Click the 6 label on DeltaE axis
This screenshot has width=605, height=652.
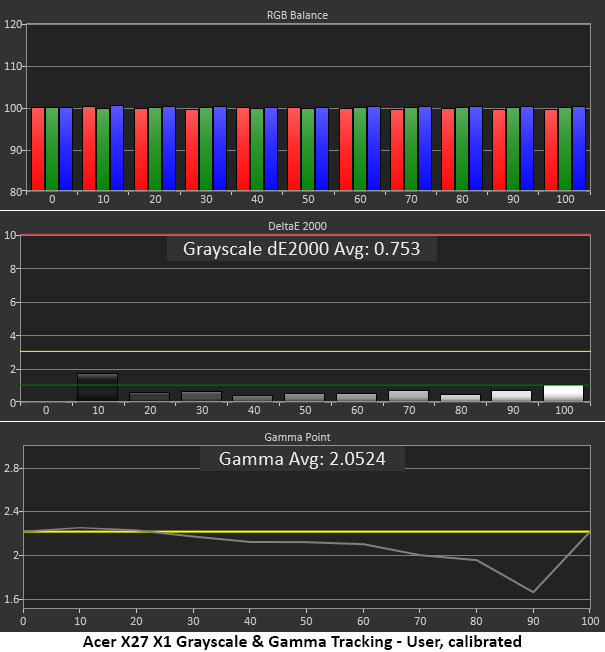point(13,302)
